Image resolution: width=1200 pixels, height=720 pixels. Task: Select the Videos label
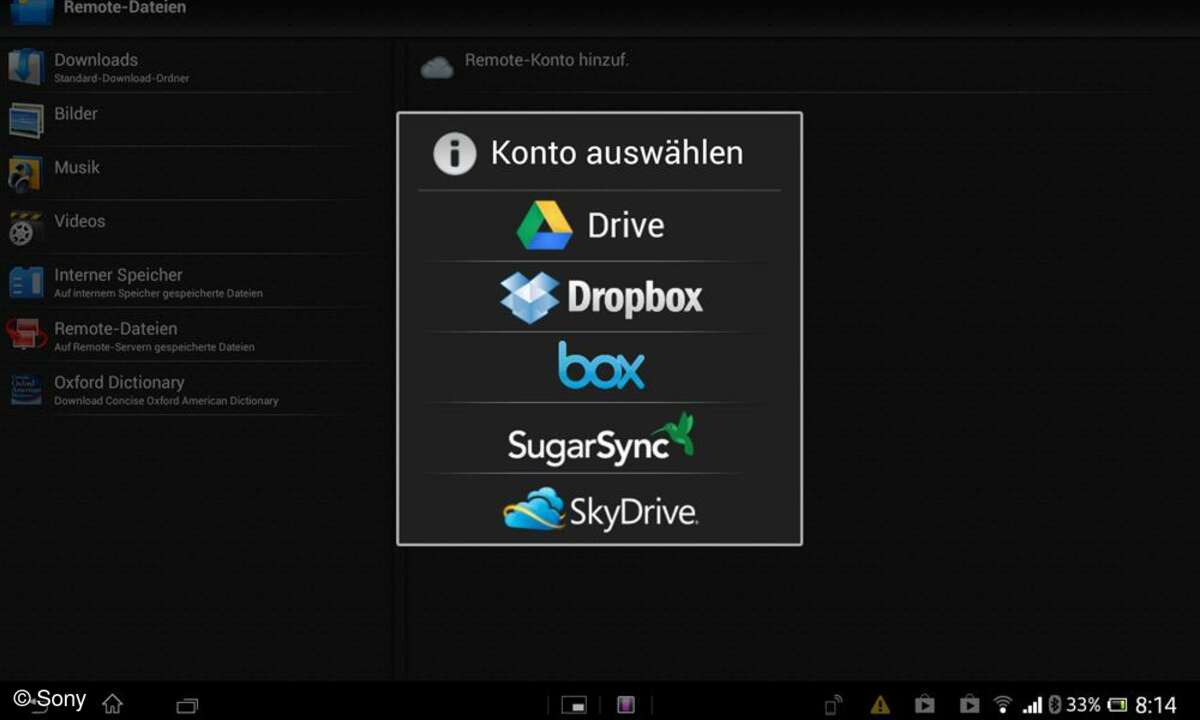click(80, 221)
